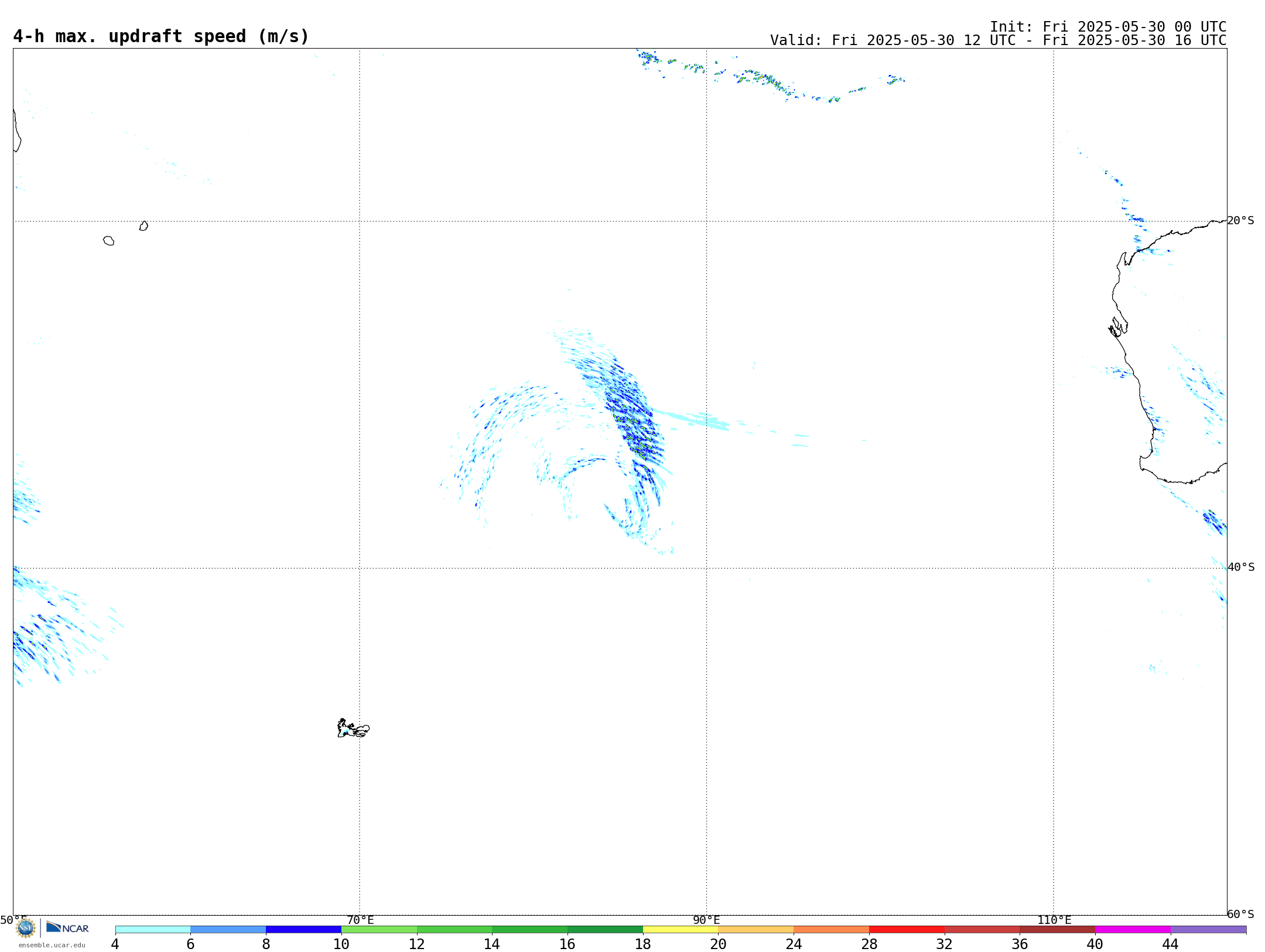Click the 60°S latitude label

point(1241,913)
